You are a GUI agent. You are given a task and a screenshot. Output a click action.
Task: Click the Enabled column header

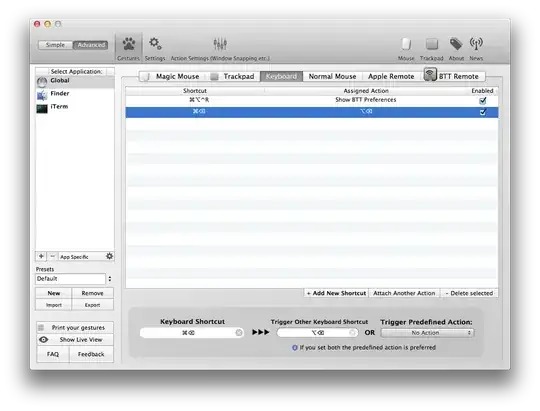click(x=482, y=91)
